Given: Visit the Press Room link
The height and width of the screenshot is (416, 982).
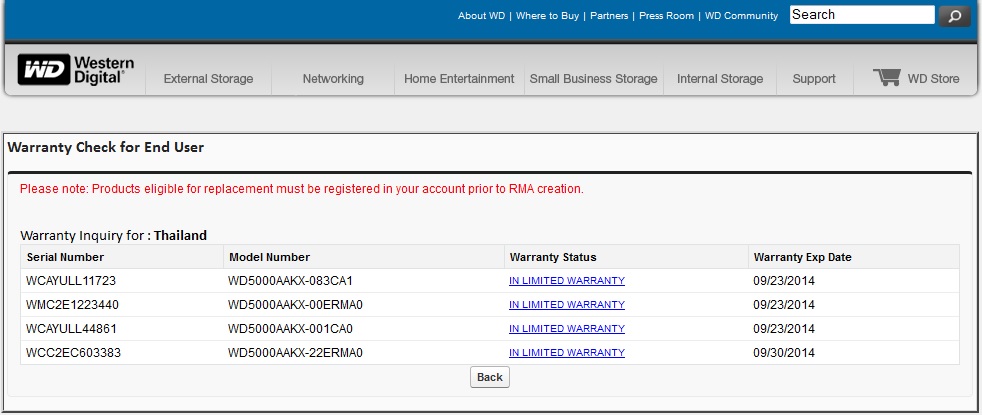Looking at the screenshot, I should tap(667, 16).
